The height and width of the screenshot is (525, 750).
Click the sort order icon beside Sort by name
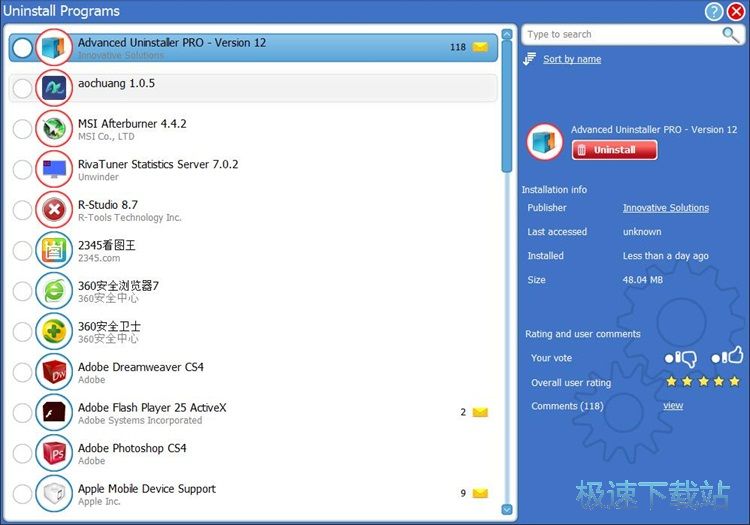(x=529, y=59)
